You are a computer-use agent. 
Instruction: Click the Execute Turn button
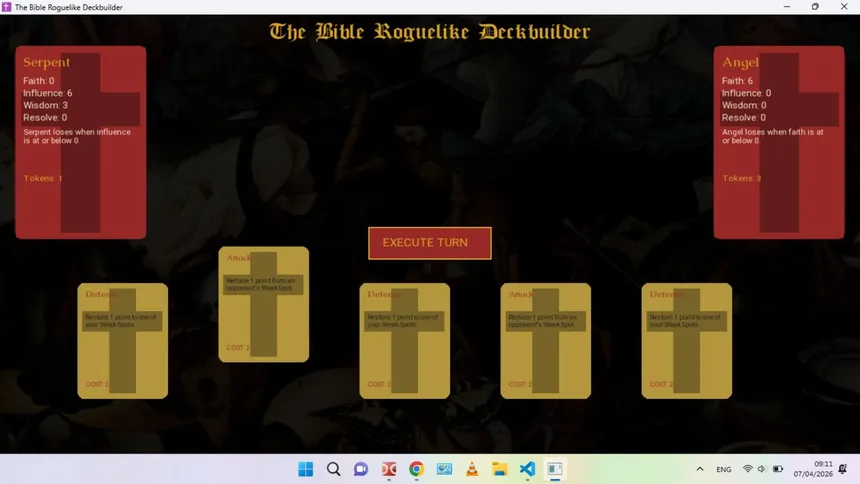click(x=429, y=243)
